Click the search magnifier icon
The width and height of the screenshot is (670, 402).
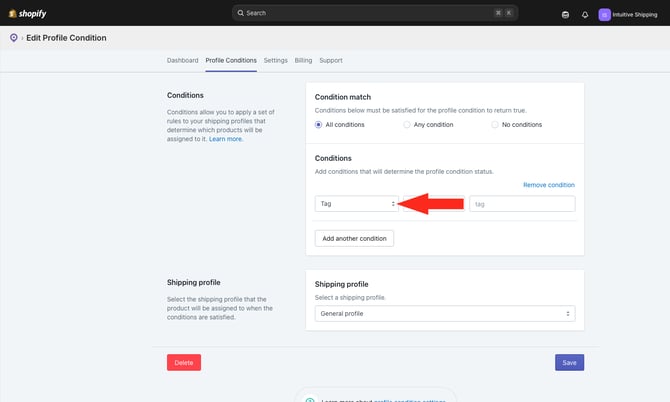click(x=241, y=13)
